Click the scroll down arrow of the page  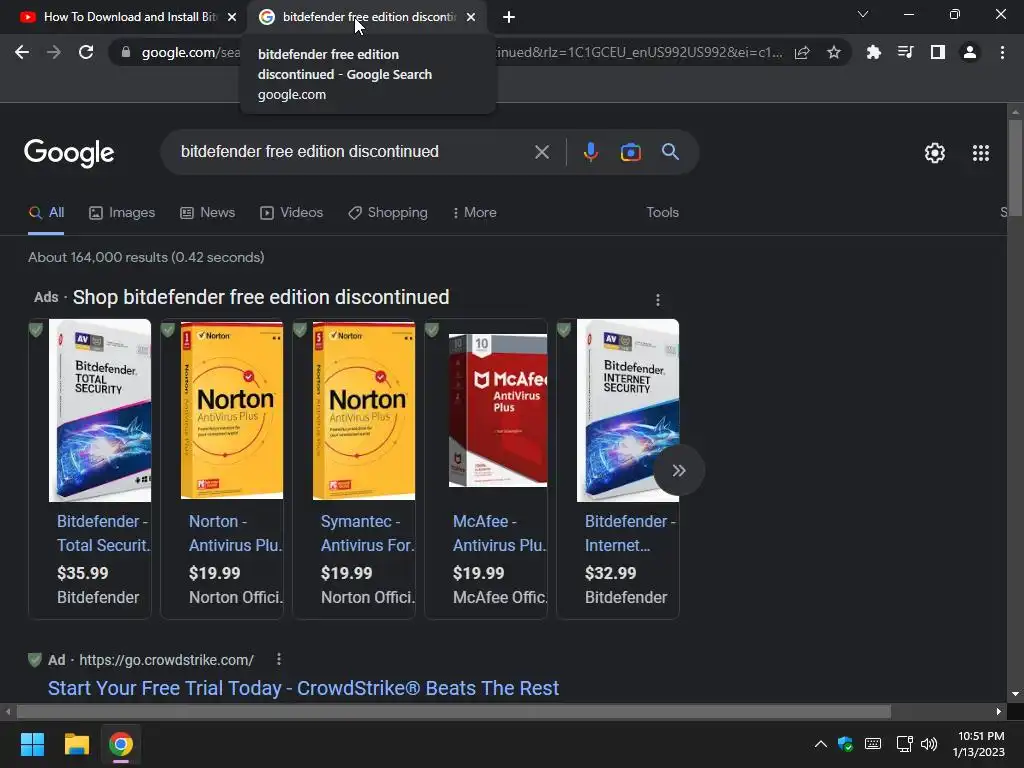point(1015,694)
